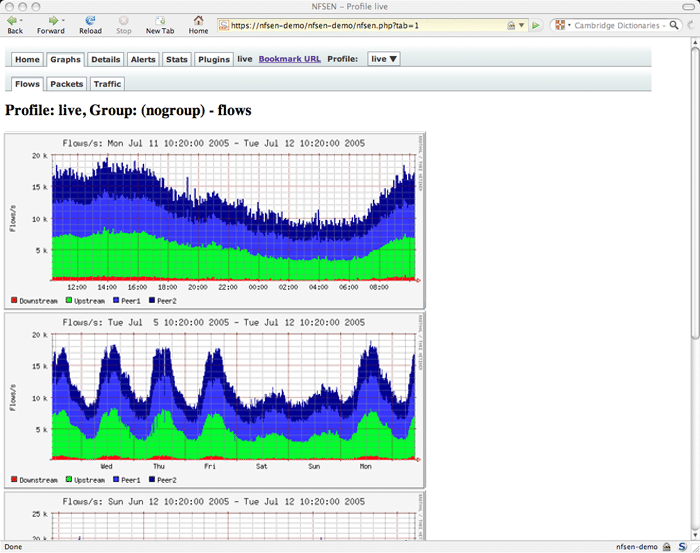The image size is (700, 553).
Task: Click status bar security lock icon
Action: click(x=667, y=547)
